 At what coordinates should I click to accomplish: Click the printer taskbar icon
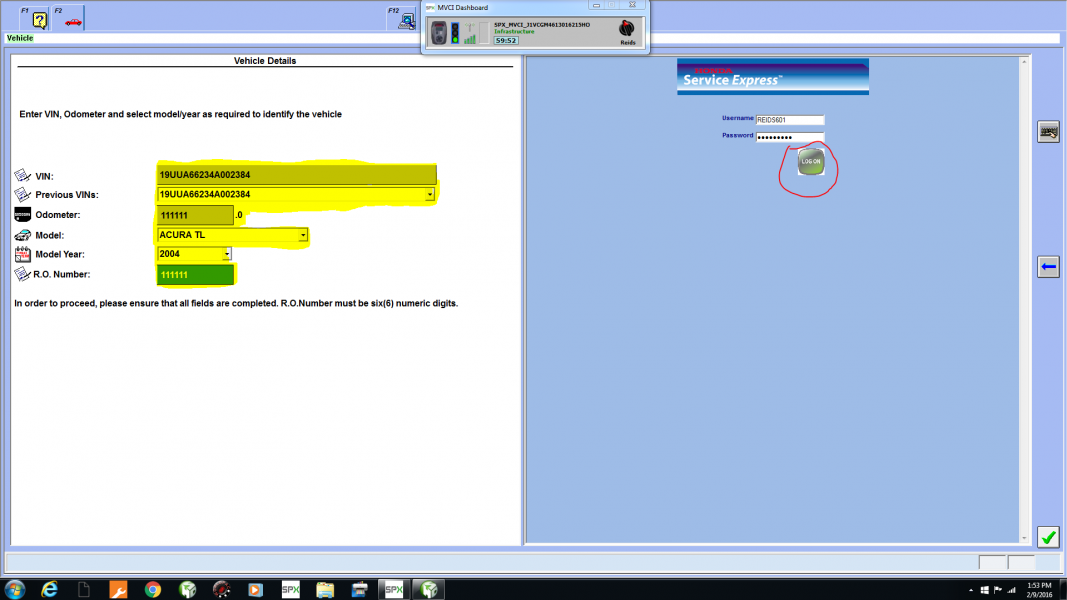(x=359, y=589)
